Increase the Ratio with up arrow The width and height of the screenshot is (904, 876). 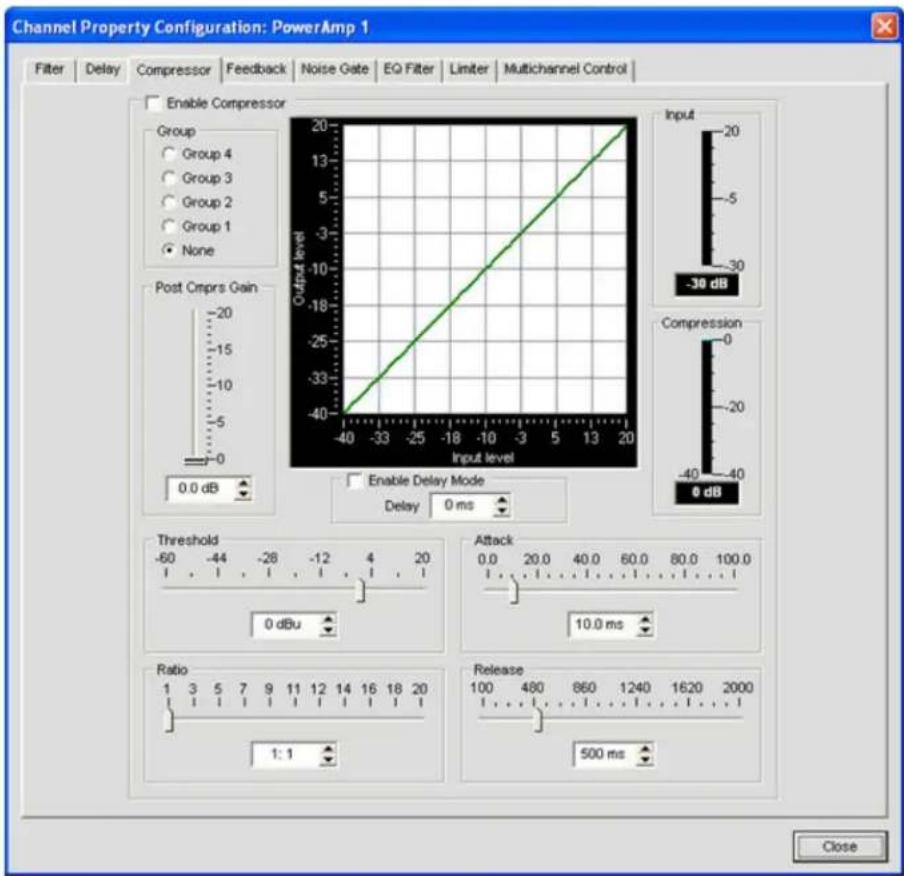click(x=328, y=749)
